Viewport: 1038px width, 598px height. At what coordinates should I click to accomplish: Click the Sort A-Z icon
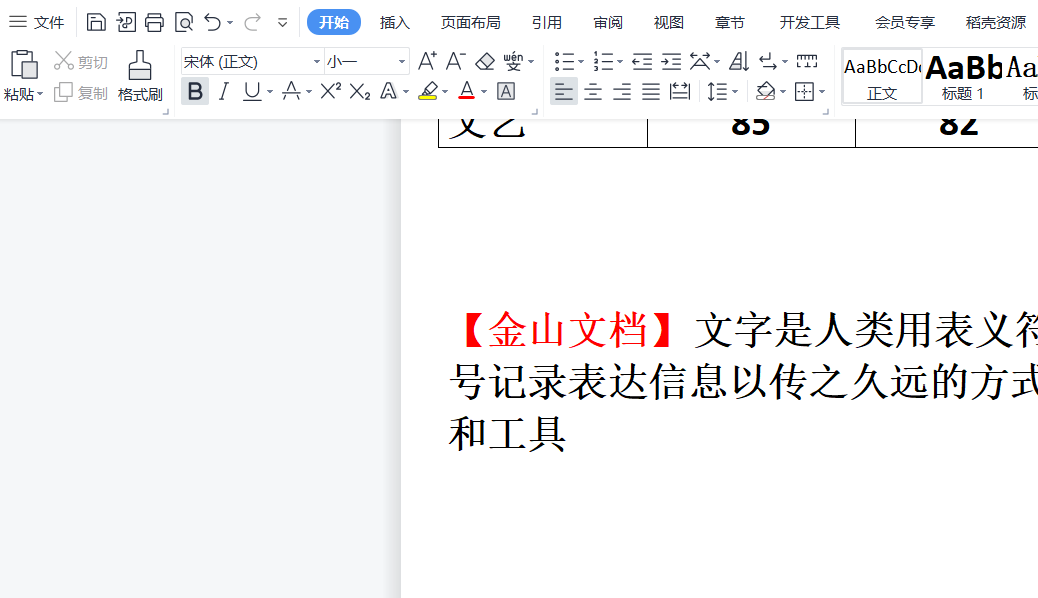[x=739, y=62]
